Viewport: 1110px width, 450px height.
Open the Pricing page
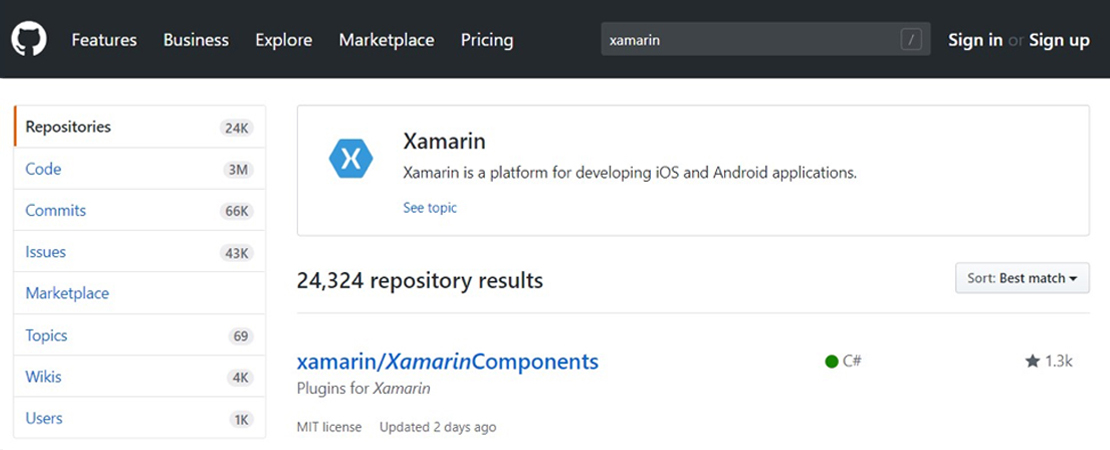pyautogui.click(x=487, y=40)
